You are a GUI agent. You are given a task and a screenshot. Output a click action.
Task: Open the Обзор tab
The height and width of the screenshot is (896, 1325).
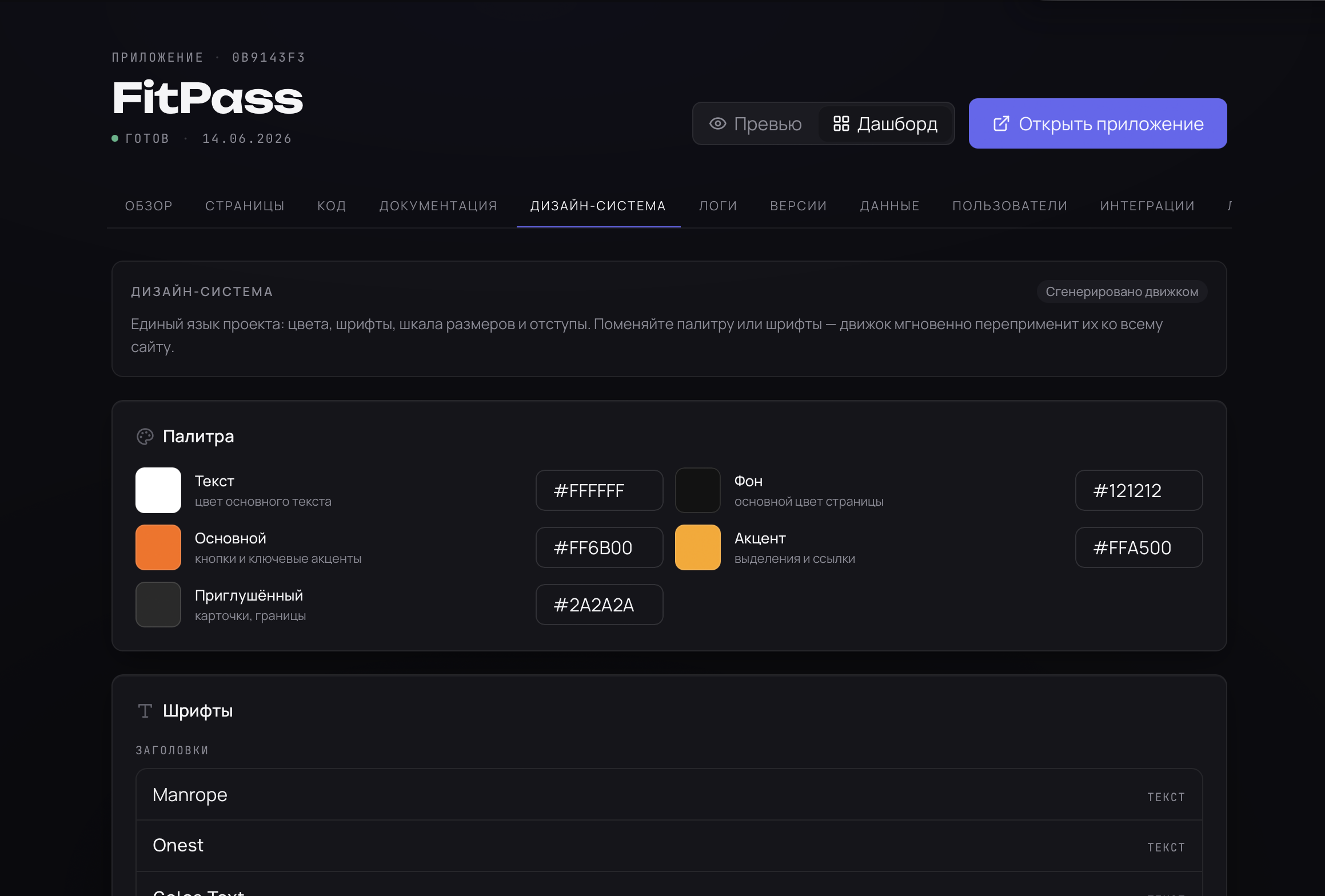149,206
